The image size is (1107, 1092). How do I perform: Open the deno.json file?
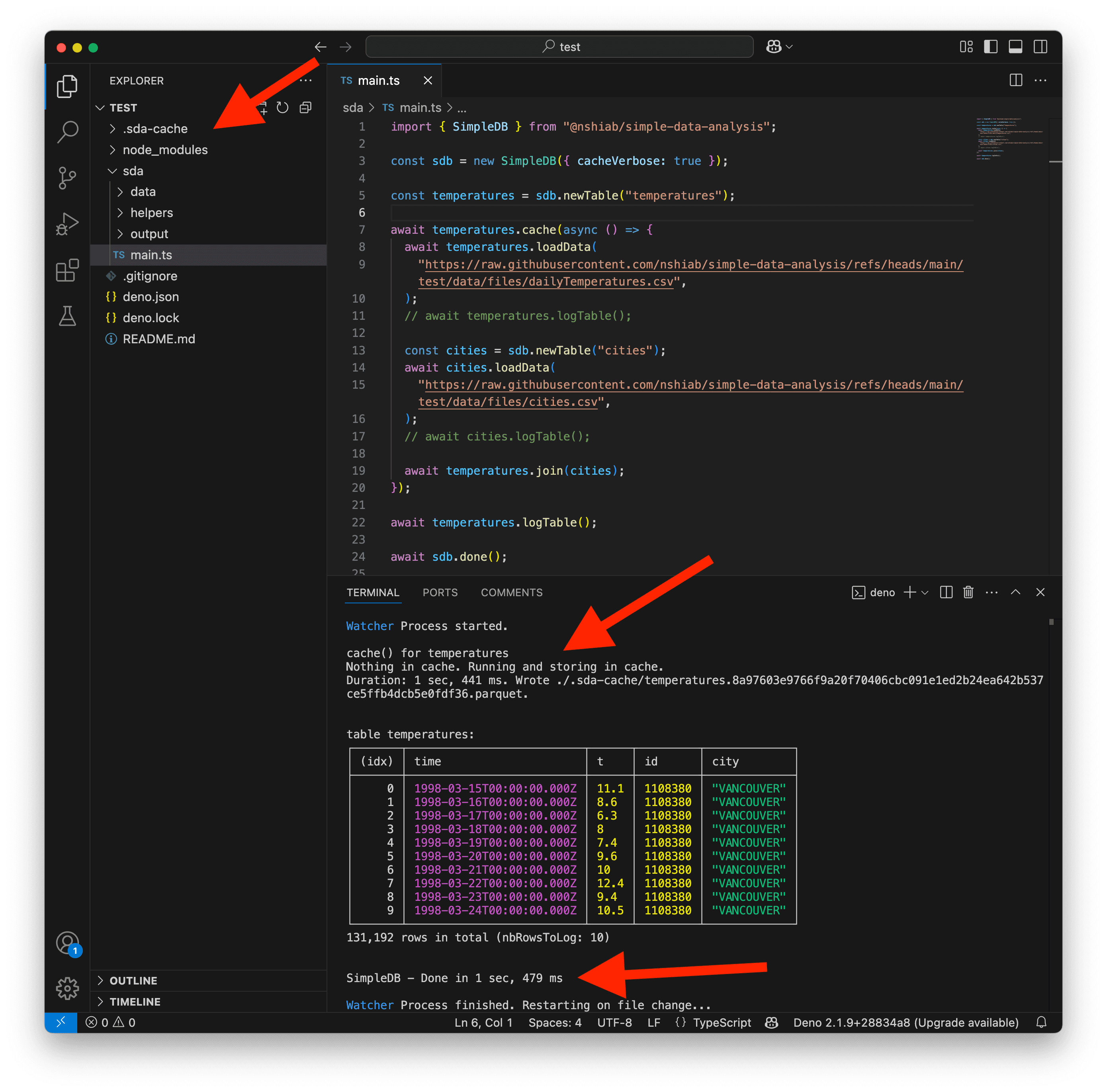point(151,297)
